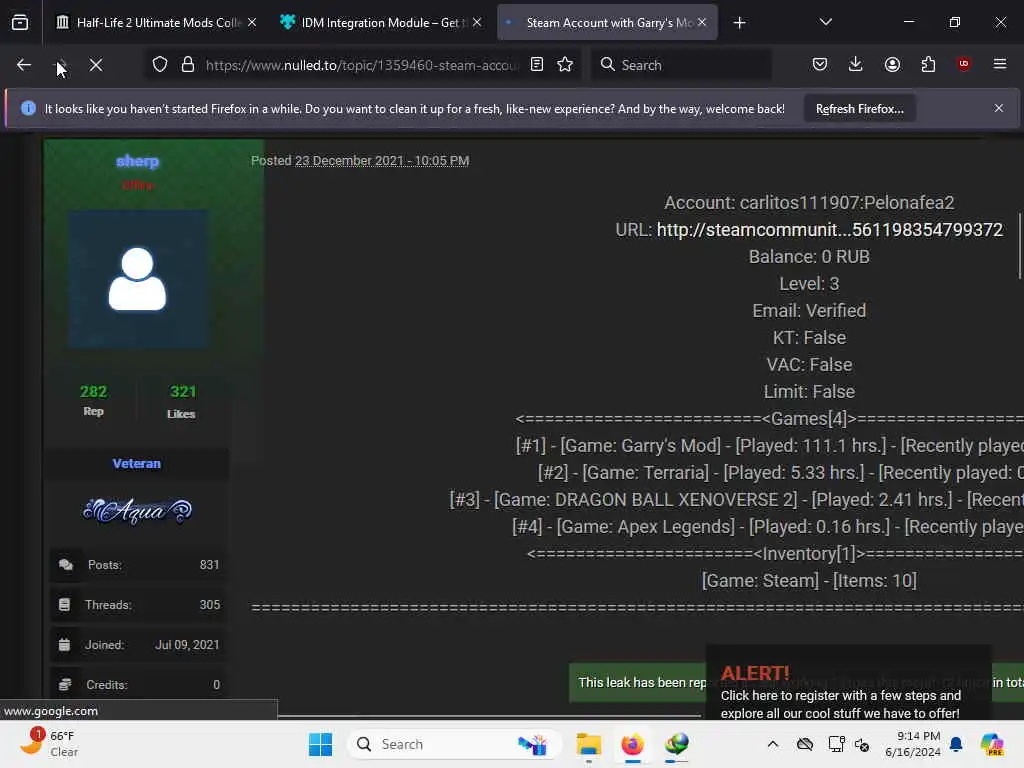This screenshot has width=1024, height=768.
Task: Open a new browser tab
Action: pyautogui.click(x=739, y=23)
